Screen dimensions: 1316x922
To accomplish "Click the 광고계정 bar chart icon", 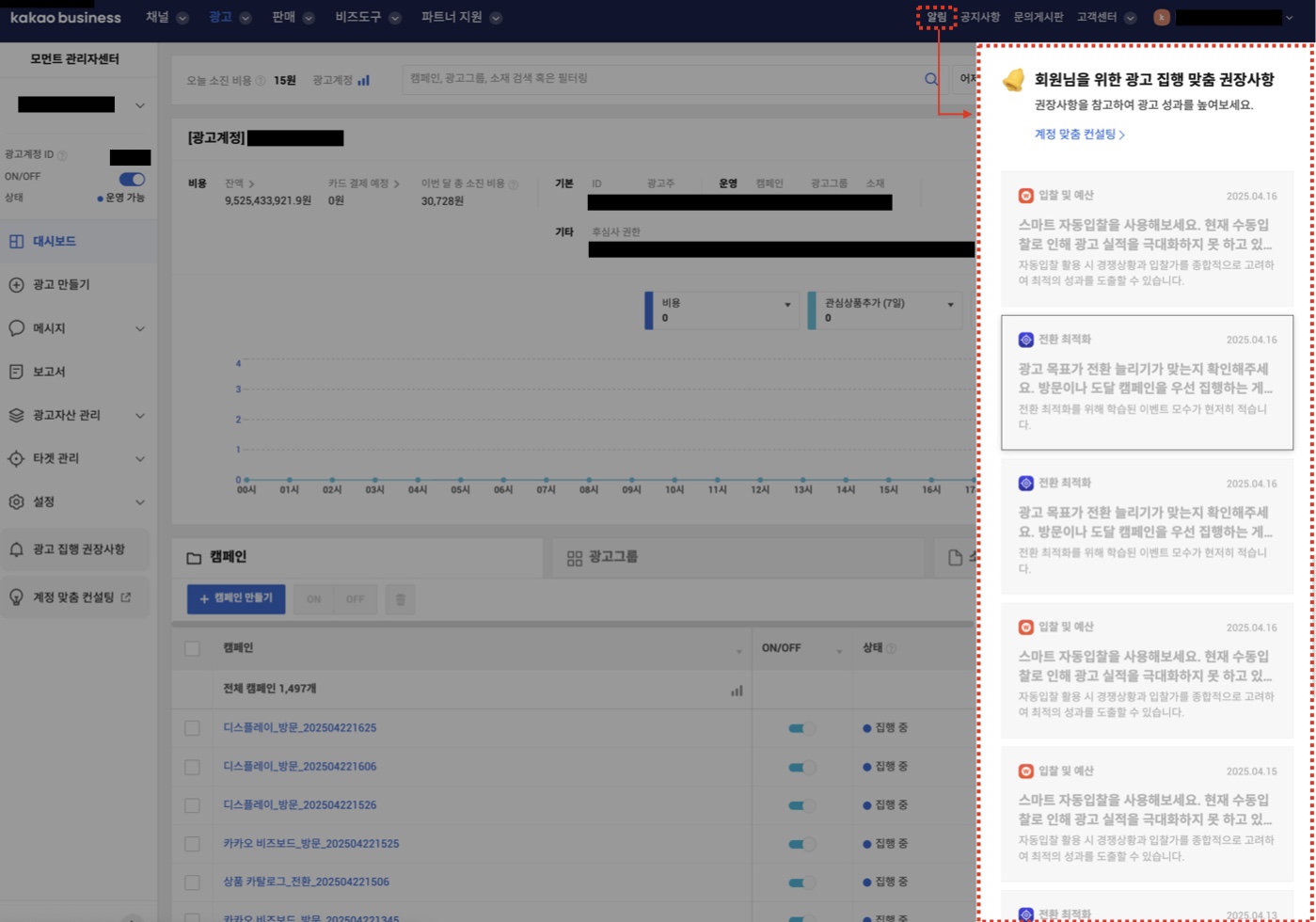I will [364, 81].
